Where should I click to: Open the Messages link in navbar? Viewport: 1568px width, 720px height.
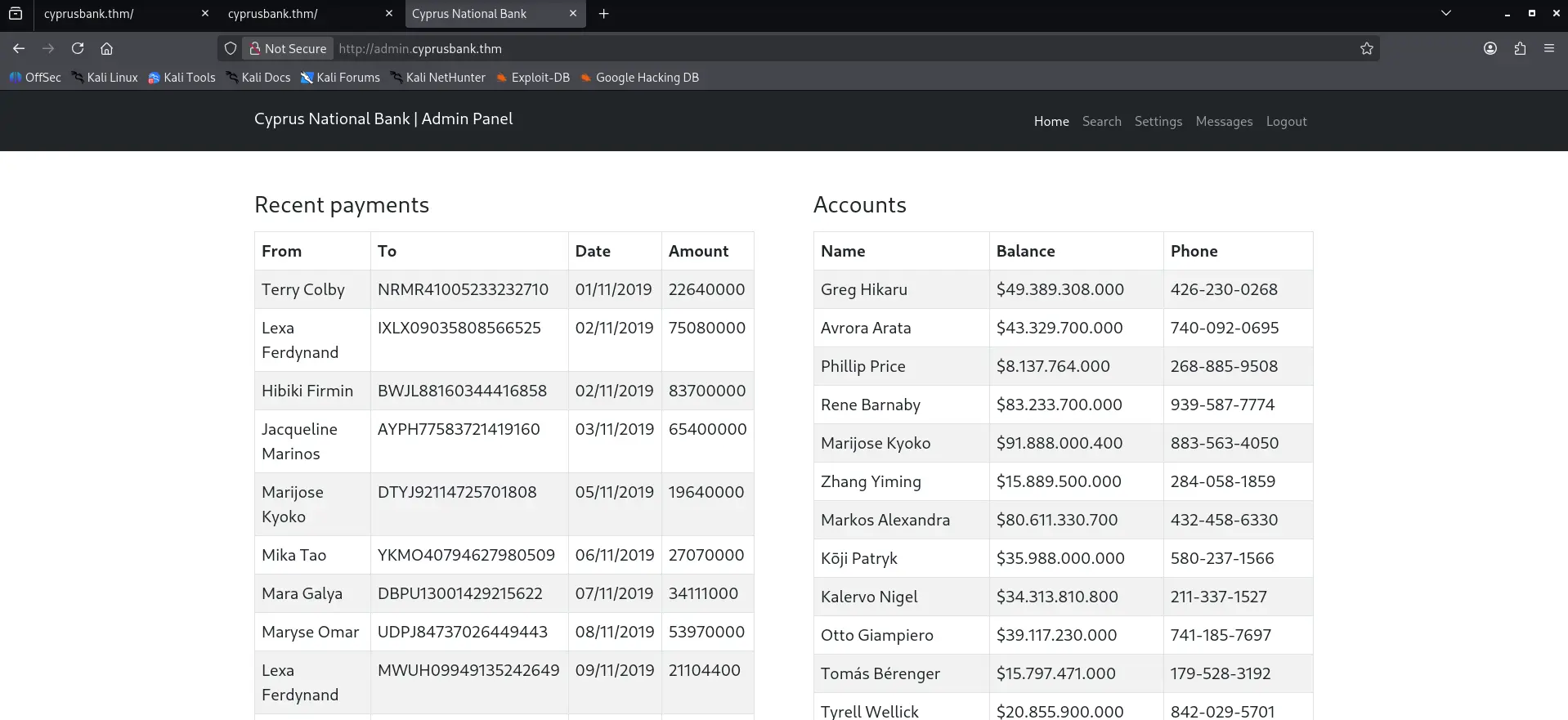1223,121
